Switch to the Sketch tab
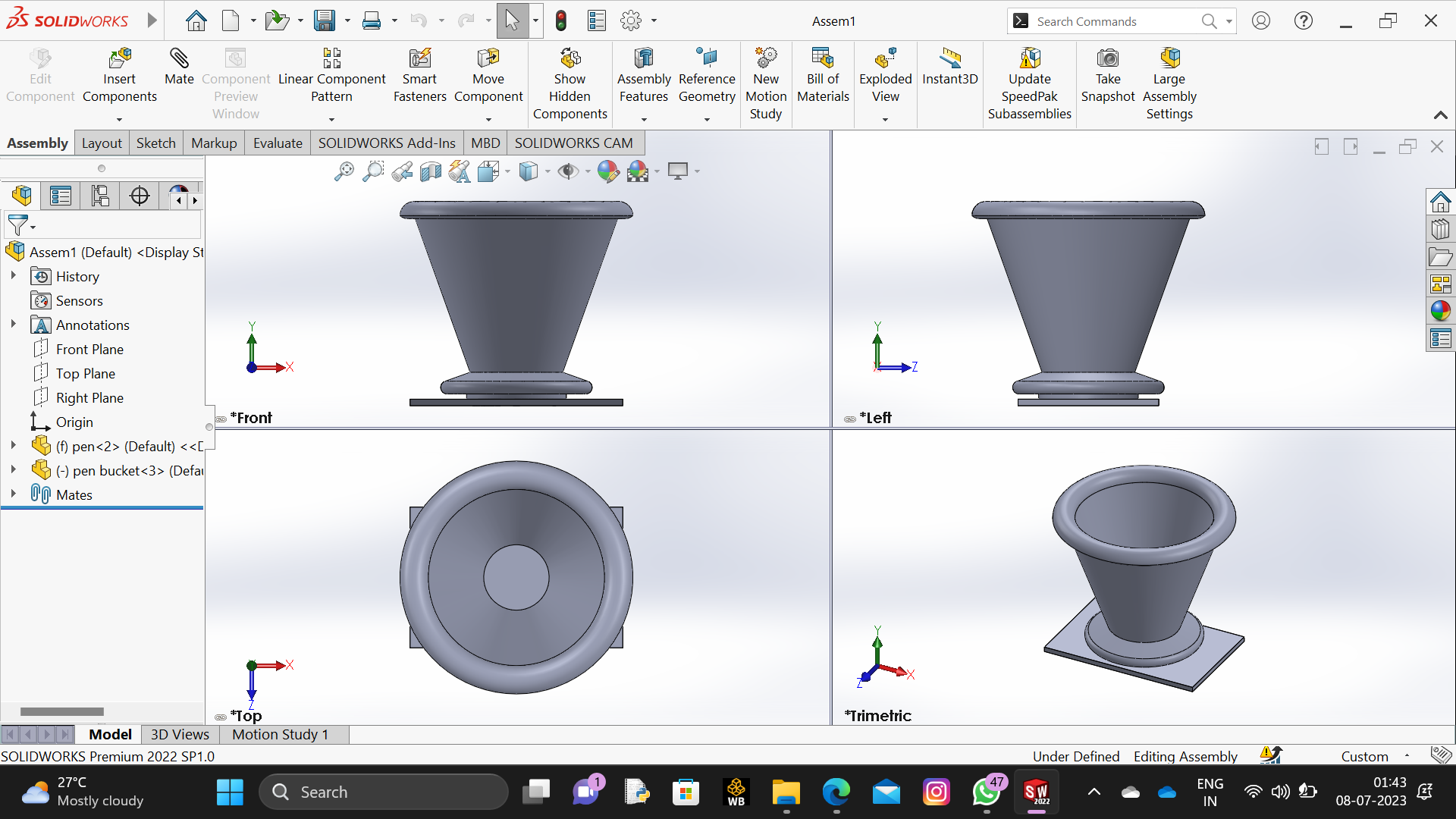1456x819 pixels. point(155,143)
